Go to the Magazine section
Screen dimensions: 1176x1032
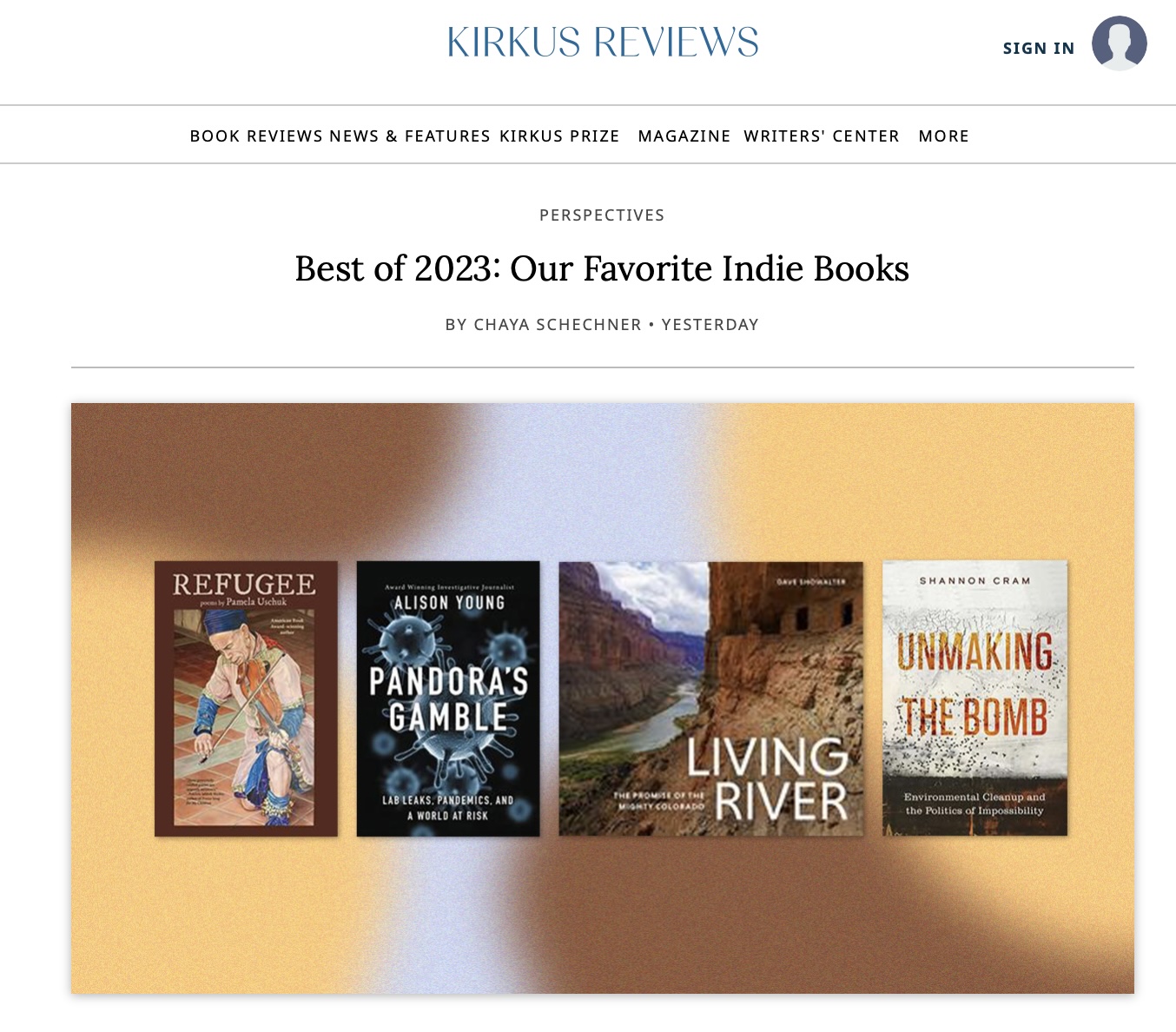coord(684,136)
